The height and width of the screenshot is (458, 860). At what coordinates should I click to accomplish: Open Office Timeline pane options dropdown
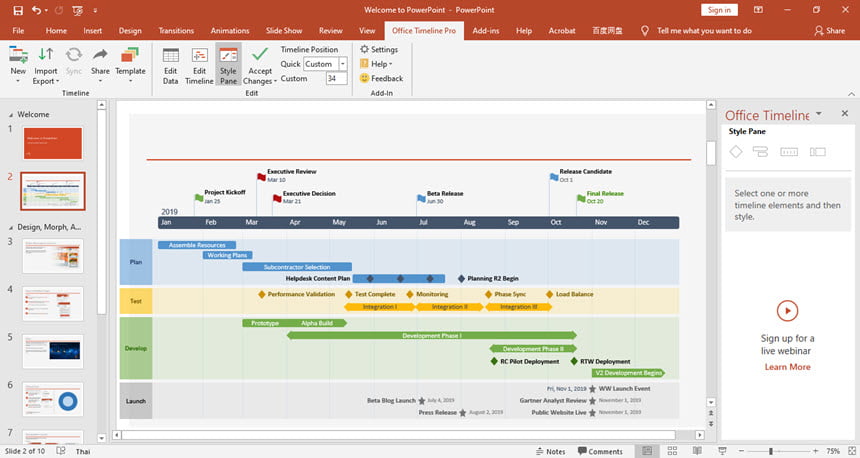coord(819,114)
